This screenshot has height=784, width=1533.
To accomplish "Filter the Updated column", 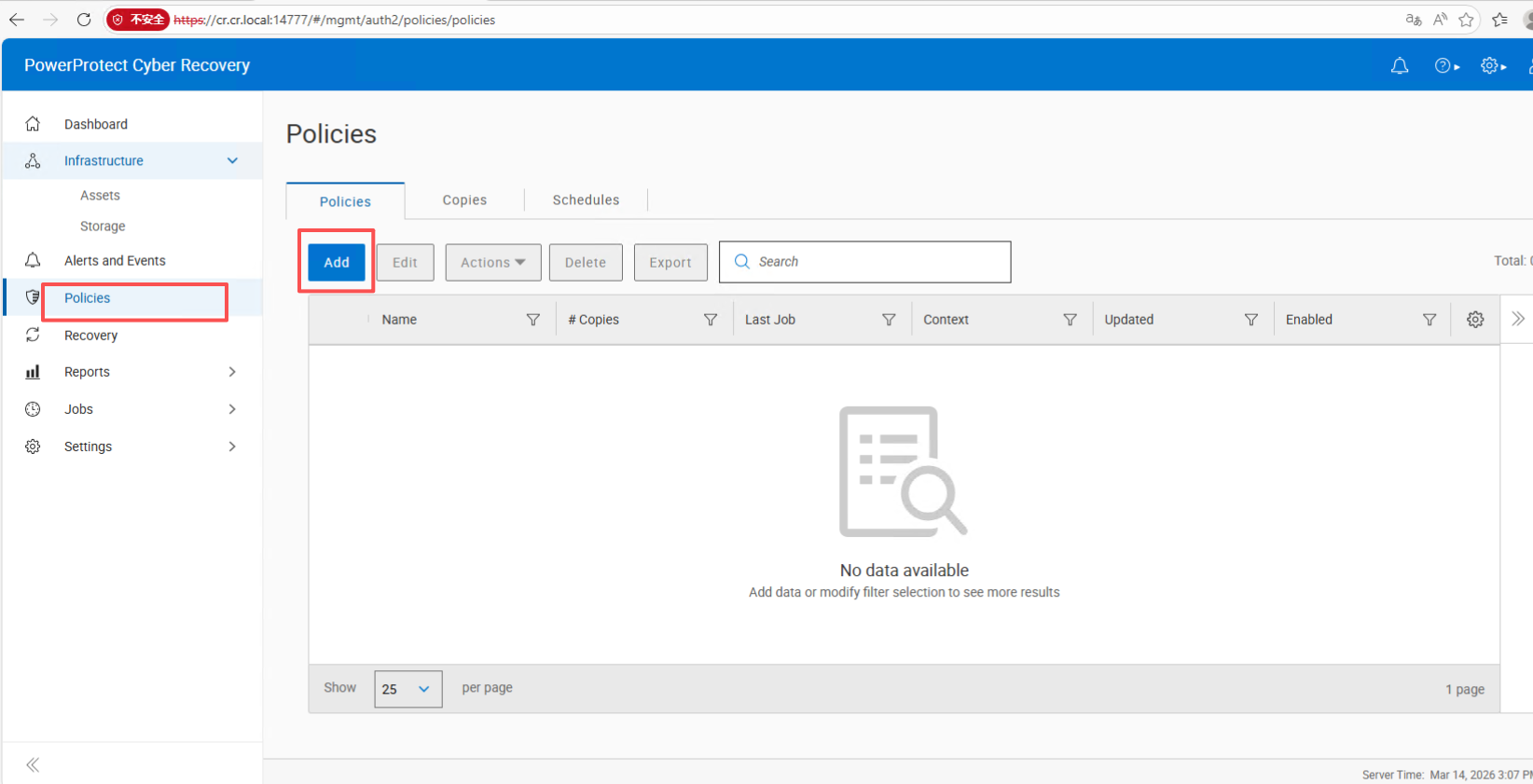I will [x=1251, y=320].
